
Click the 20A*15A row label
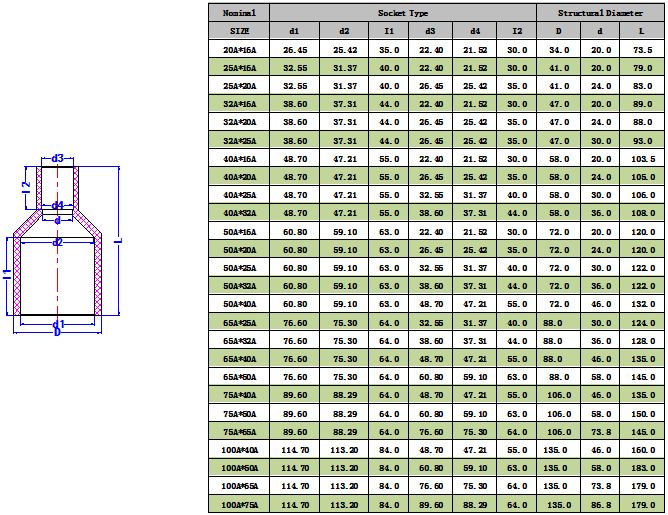coord(240,49)
